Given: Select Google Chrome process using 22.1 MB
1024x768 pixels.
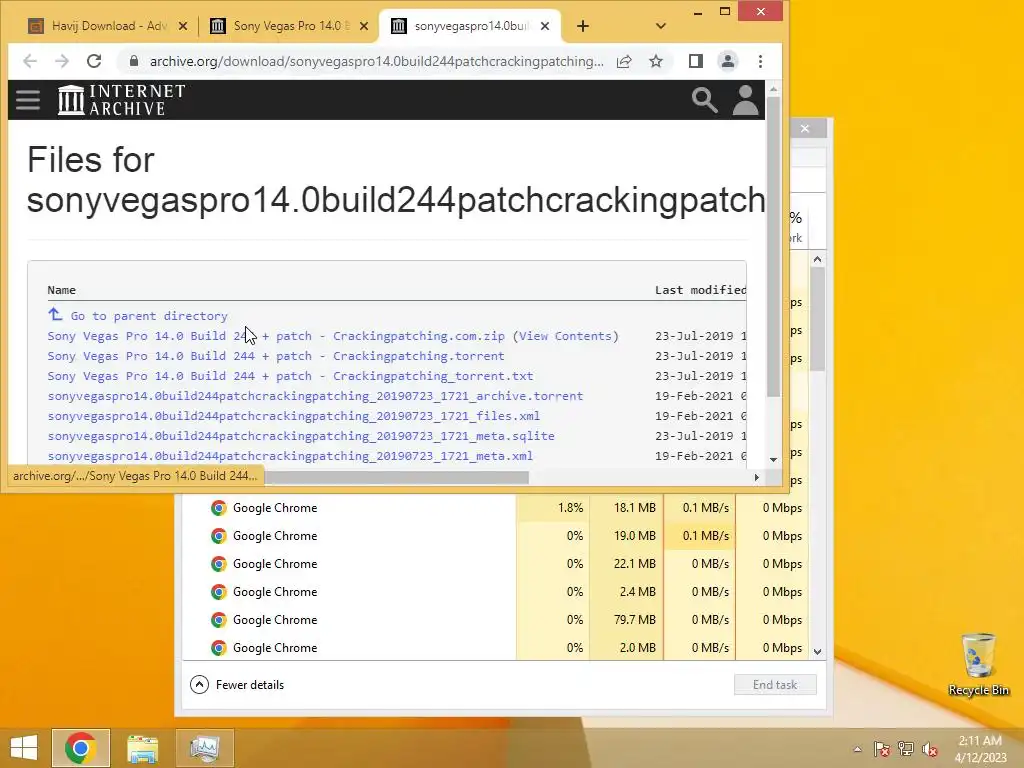Looking at the screenshot, I should [x=495, y=564].
